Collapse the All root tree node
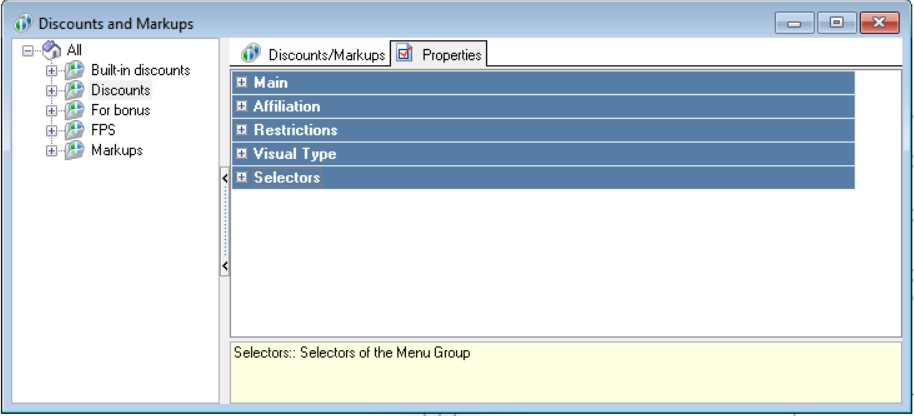Screen dimensions: 914x416 pos(28,50)
